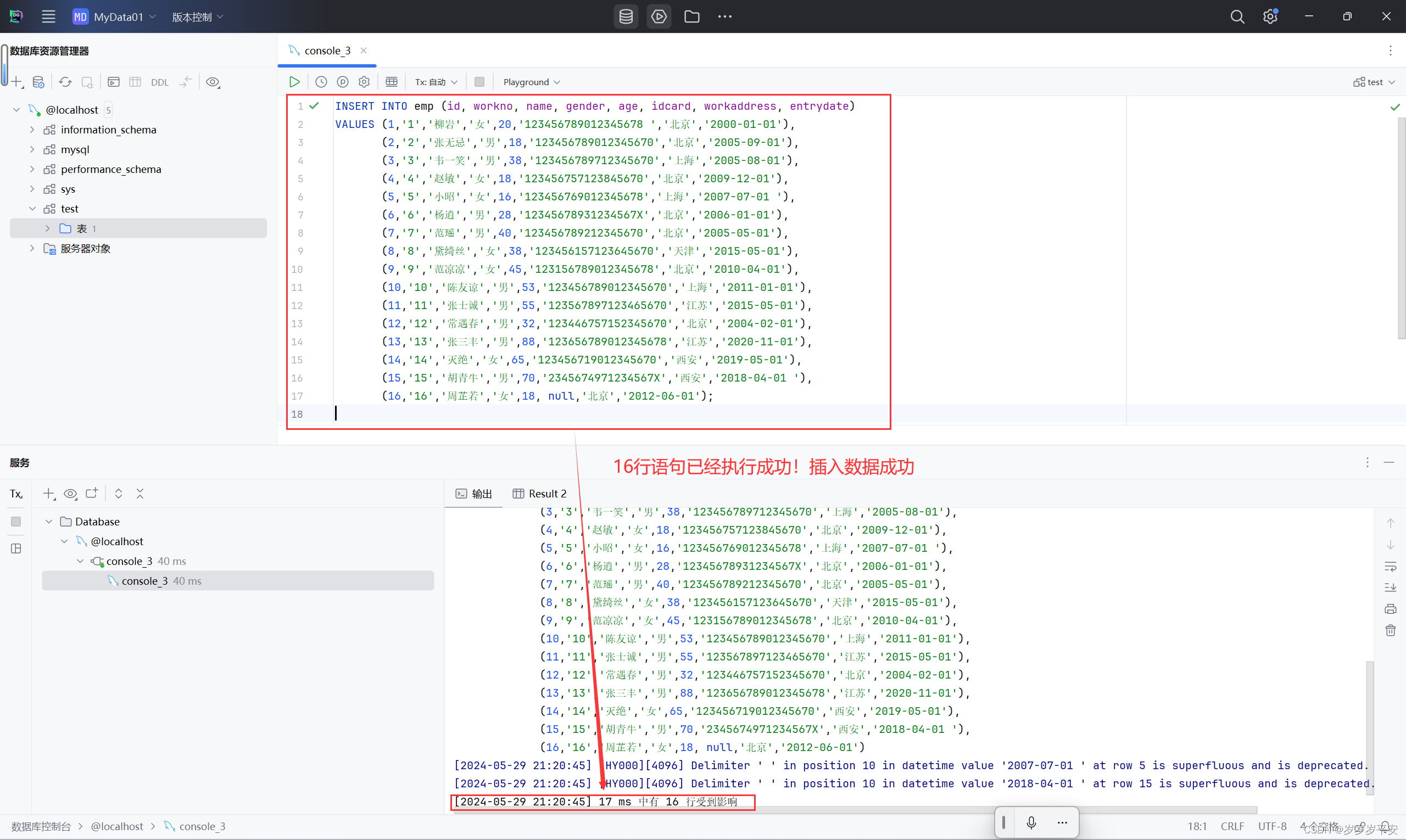The width and height of the screenshot is (1406, 840).
Task: Expand the 服务器对象 tree node
Action: pyautogui.click(x=32, y=248)
